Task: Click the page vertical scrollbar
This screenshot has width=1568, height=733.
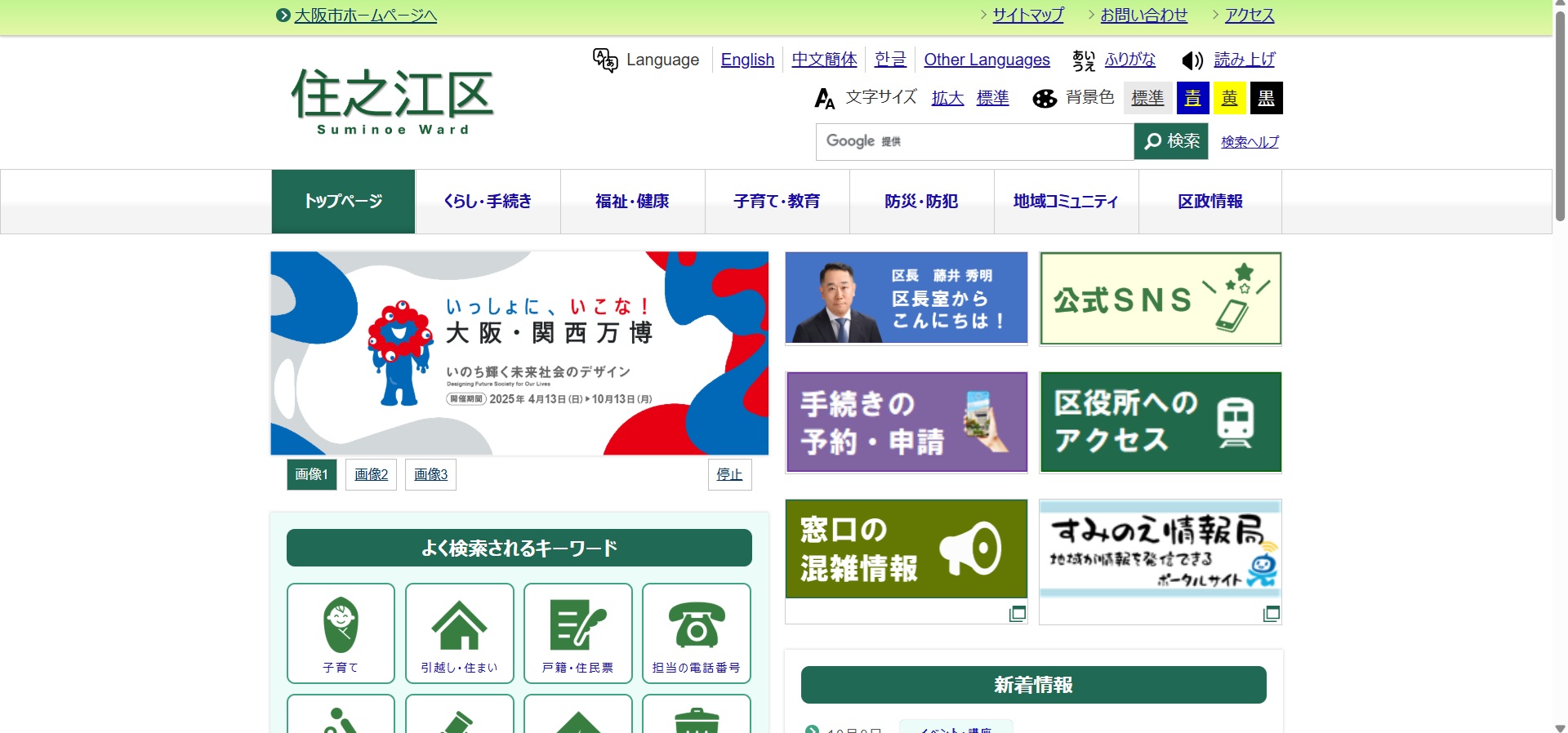Action: 1560,116
